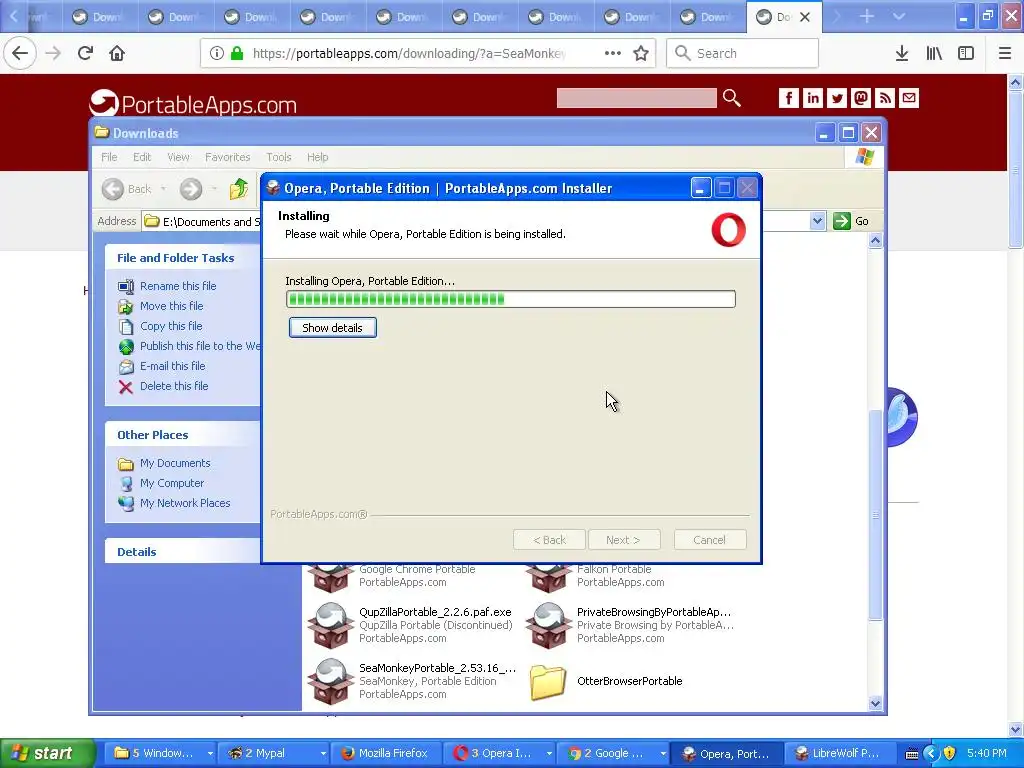This screenshot has height=768, width=1024.
Task: Click PortableApps RSS feed icon
Action: 885,98
